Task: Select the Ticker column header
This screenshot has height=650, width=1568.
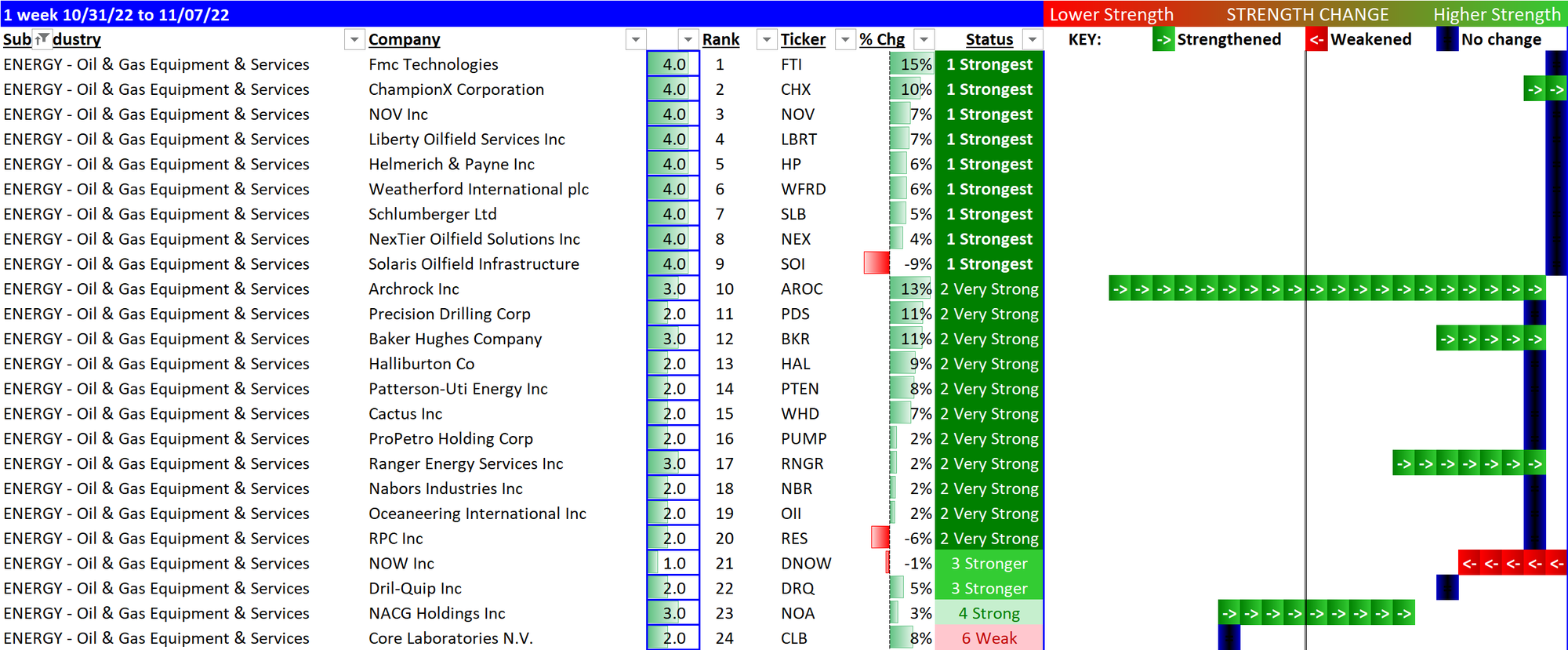Action: (x=803, y=39)
